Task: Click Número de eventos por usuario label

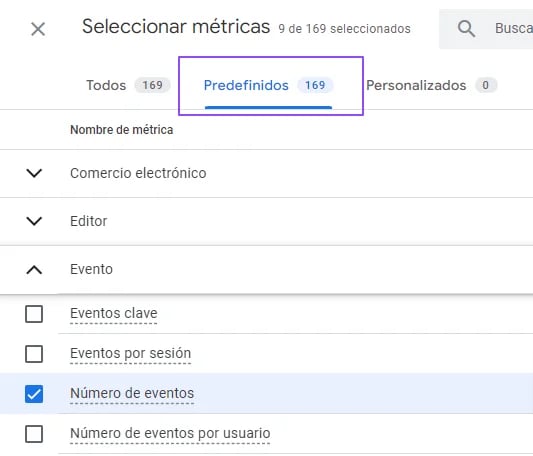Action: tap(170, 434)
